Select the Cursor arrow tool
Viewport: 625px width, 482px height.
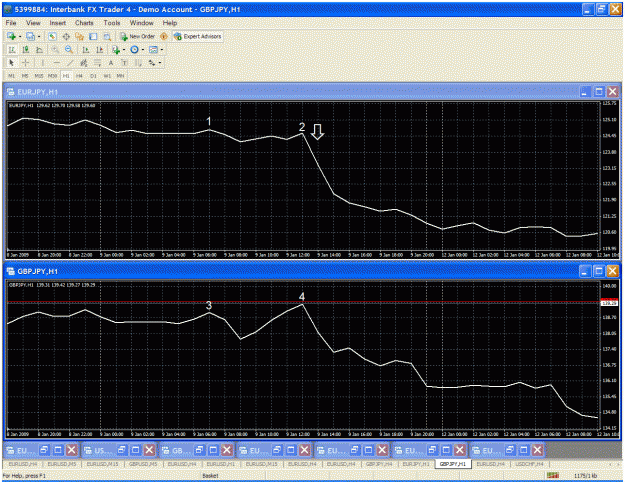(12, 63)
